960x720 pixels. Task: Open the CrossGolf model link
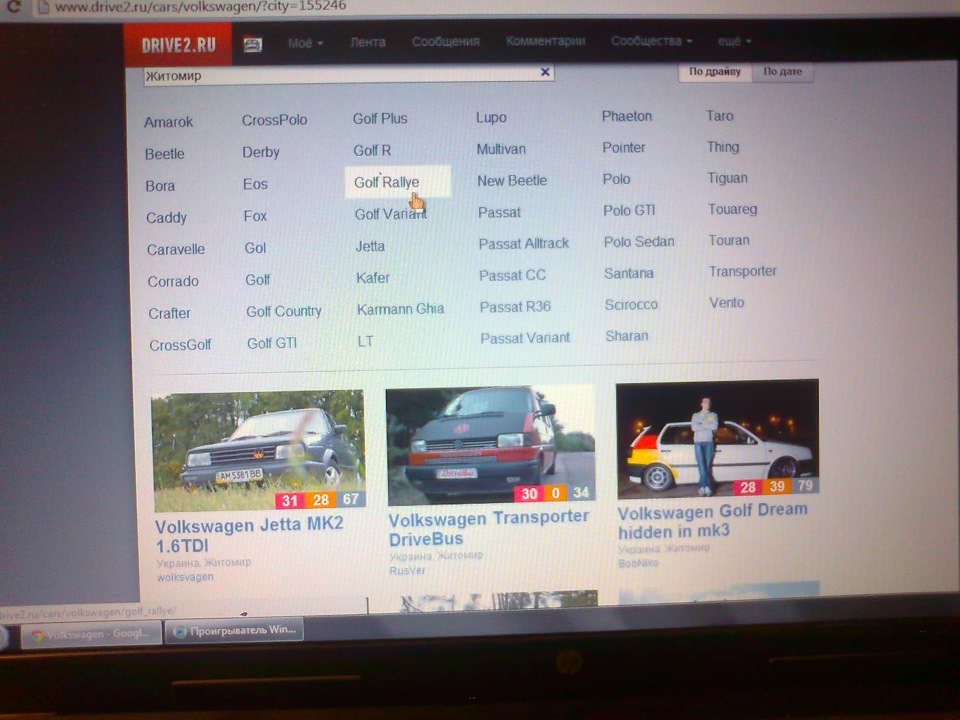pyautogui.click(x=180, y=345)
